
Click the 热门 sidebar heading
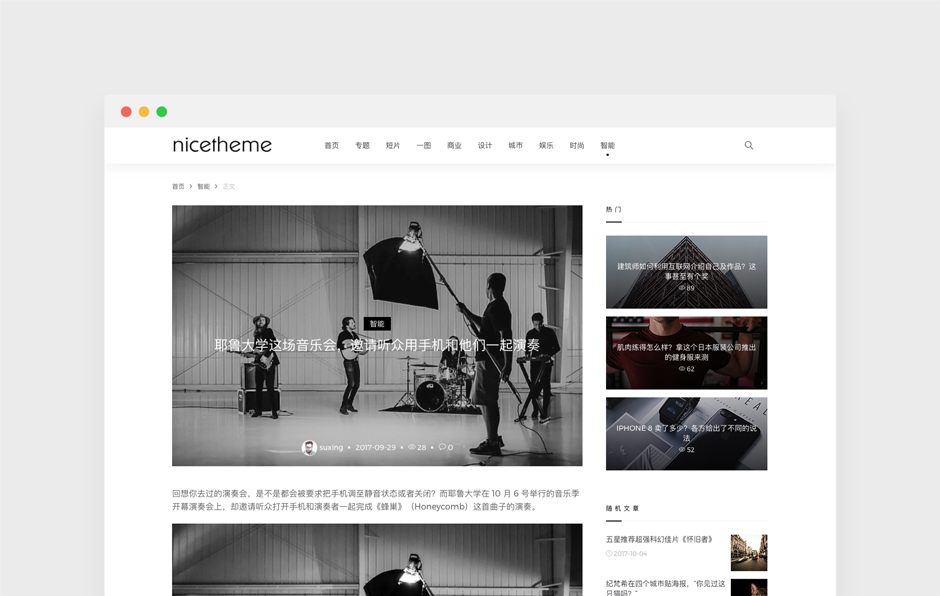click(613, 209)
